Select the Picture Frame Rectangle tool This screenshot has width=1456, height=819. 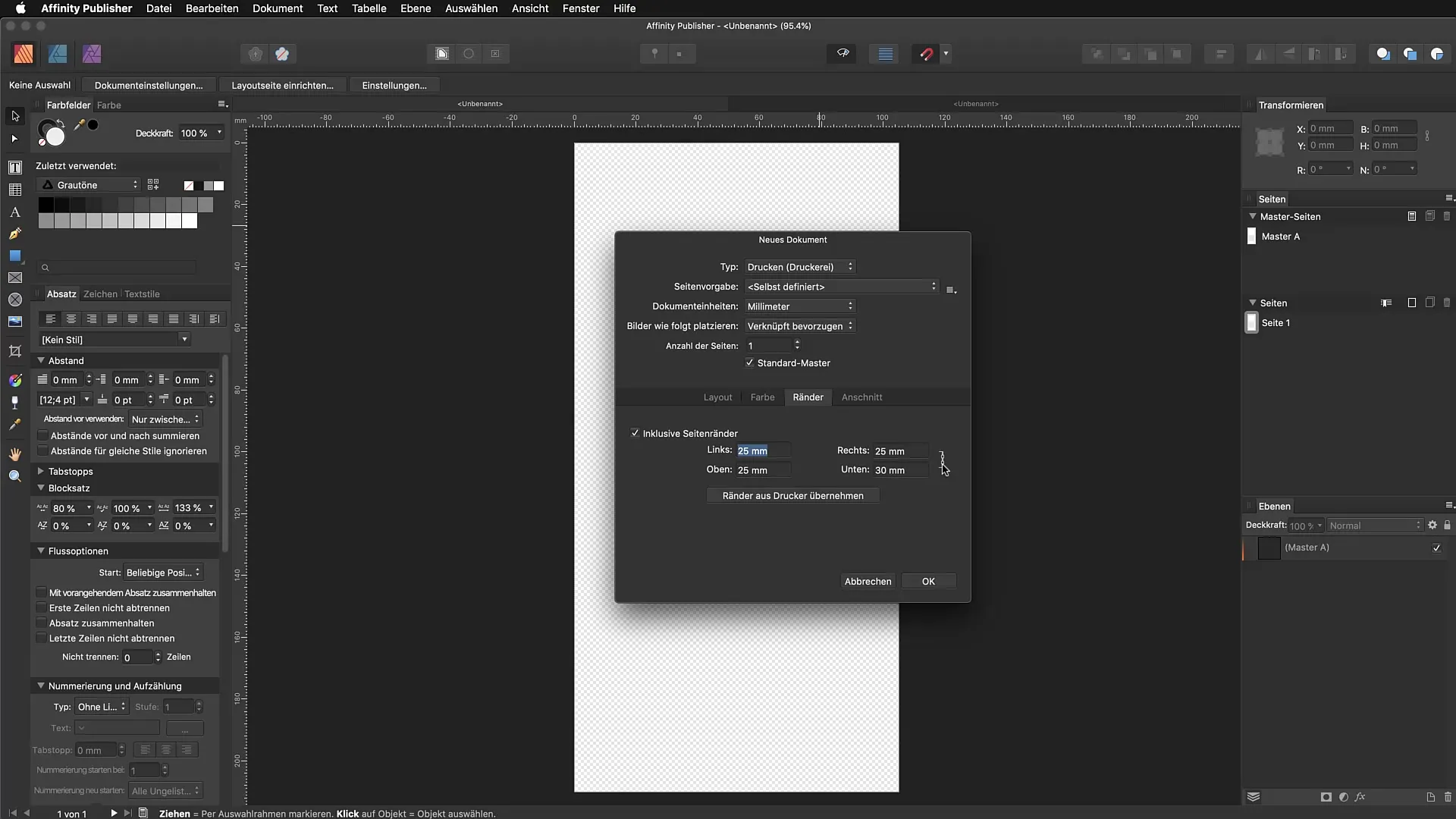coord(15,278)
